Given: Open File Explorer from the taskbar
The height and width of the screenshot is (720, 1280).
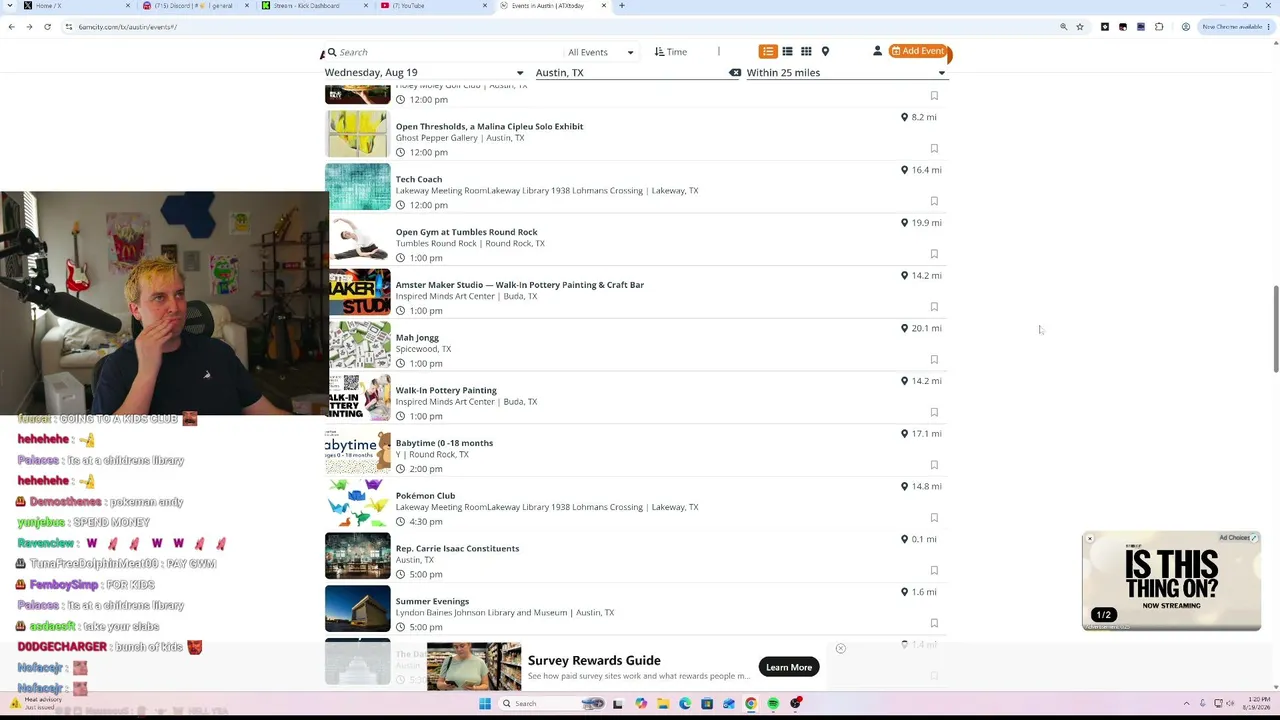Looking at the screenshot, I should [663, 704].
